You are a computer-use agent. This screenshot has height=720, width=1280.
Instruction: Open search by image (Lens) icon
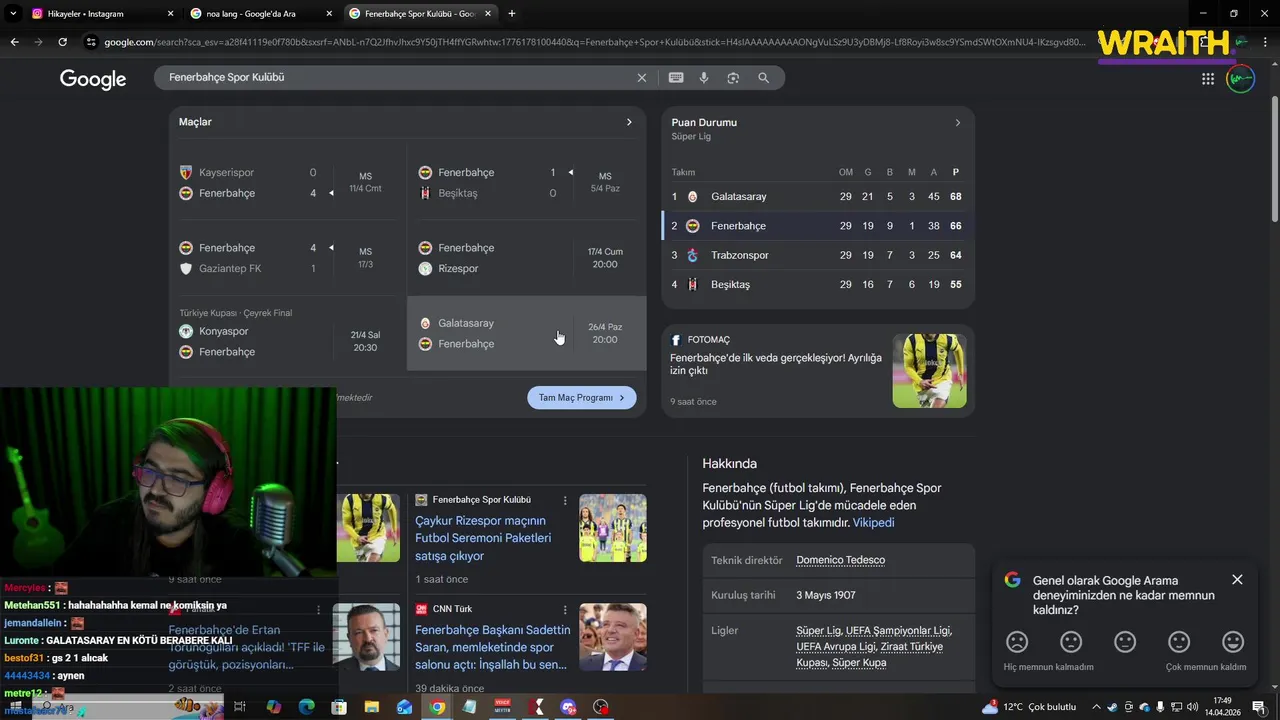tap(733, 78)
